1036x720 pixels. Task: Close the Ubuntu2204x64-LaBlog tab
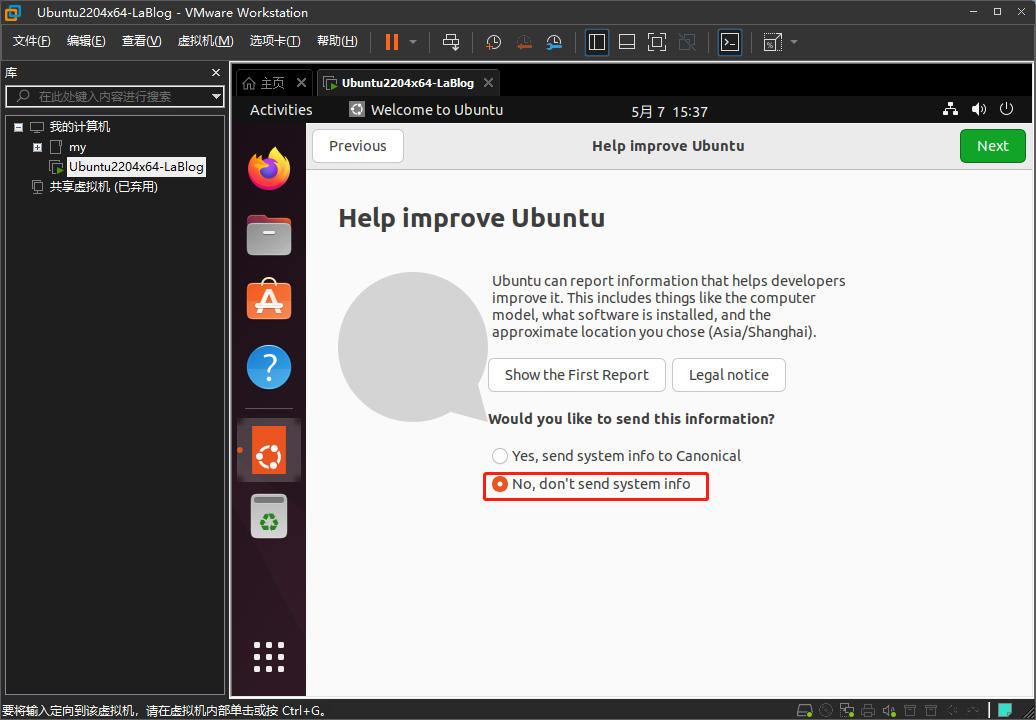pos(488,83)
